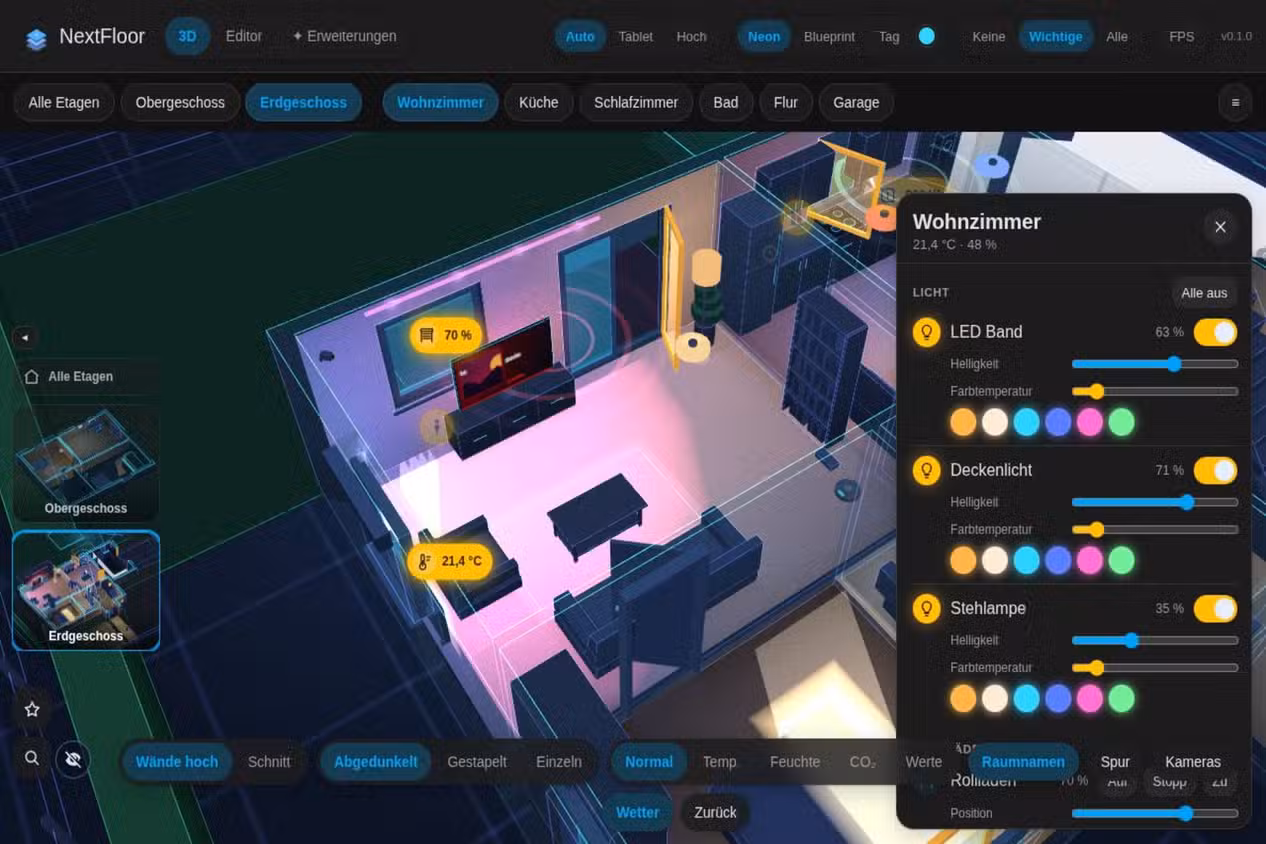Toggle hidden elements with the crossed-eye icon
The image size is (1266, 844).
point(73,759)
